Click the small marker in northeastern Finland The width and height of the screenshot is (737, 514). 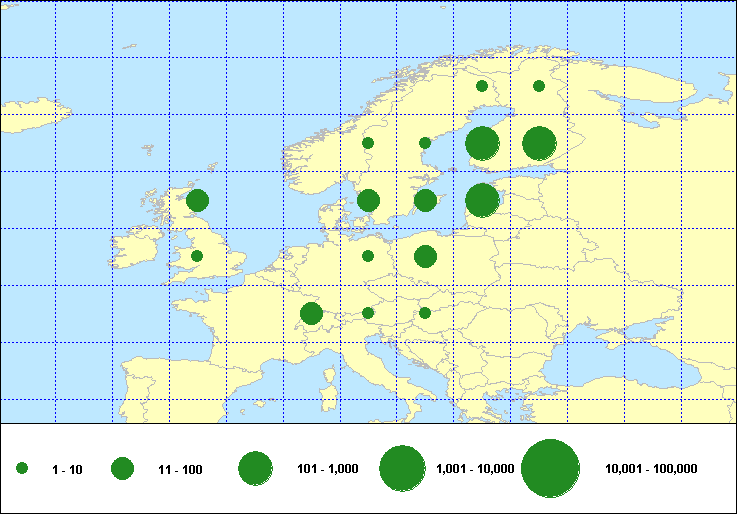coord(539,86)
